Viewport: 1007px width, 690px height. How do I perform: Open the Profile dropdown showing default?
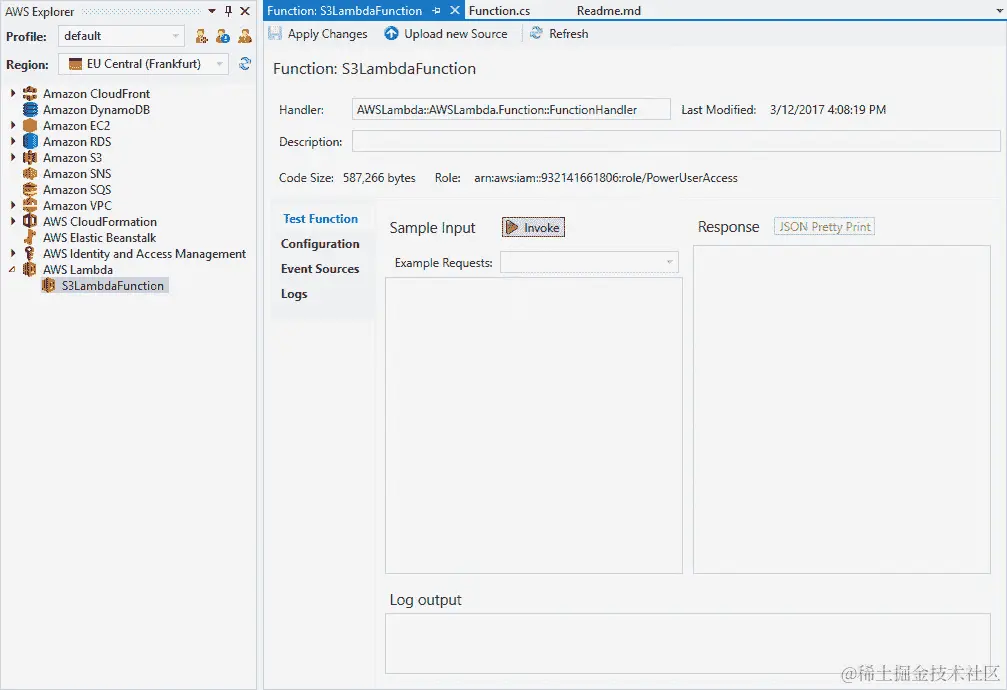click(121, 36)
